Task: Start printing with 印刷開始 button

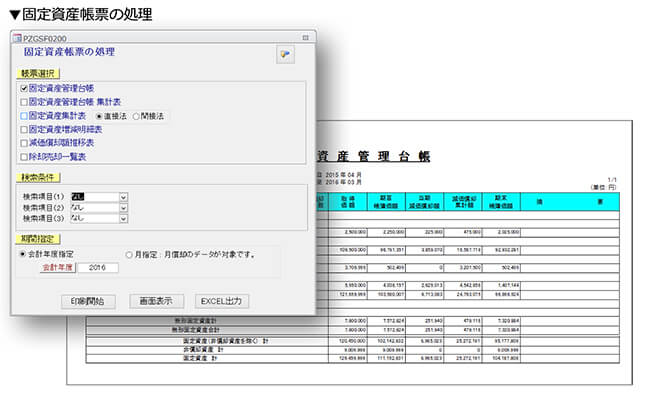Action: tap(88, 301)
